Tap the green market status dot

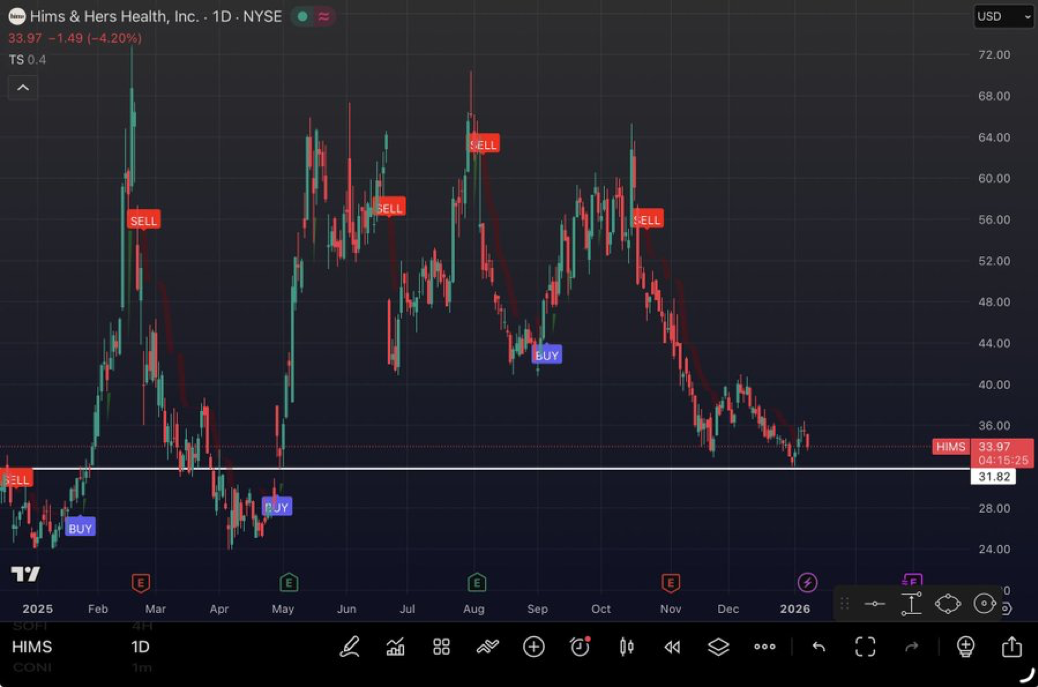click(x=303, y=17)
